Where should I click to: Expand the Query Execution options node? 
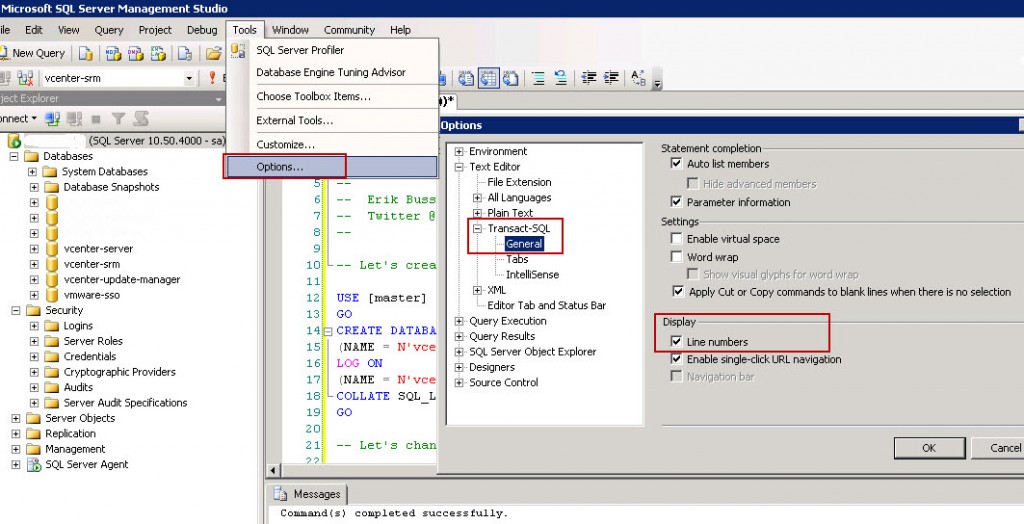(x=459, y=321)
